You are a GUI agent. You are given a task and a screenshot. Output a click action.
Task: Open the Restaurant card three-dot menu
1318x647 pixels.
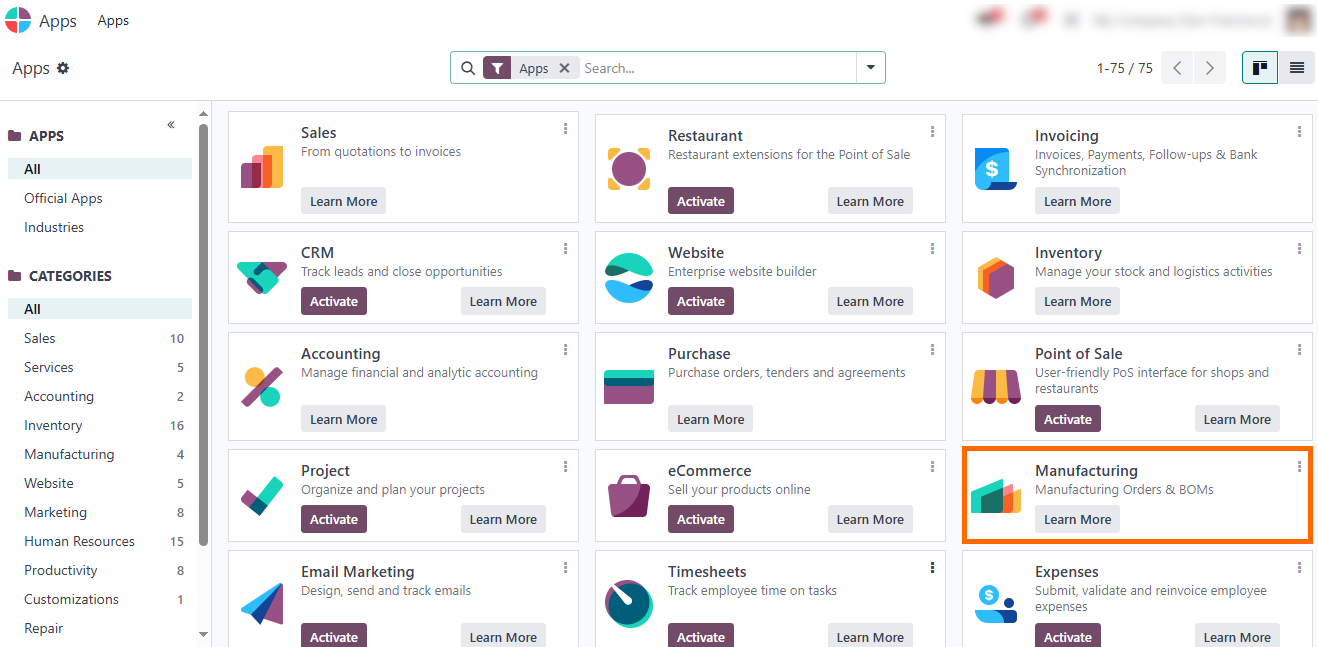click(x=932, y=132)
